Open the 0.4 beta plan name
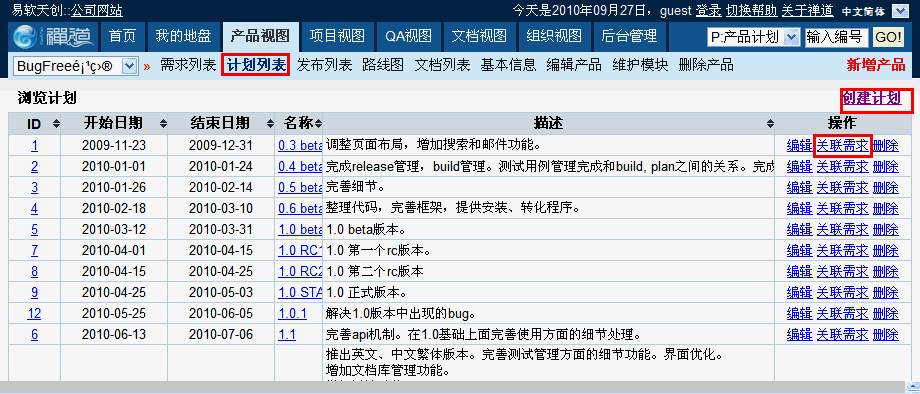Viewport: 920px width, 394px height. click(300, 167)
